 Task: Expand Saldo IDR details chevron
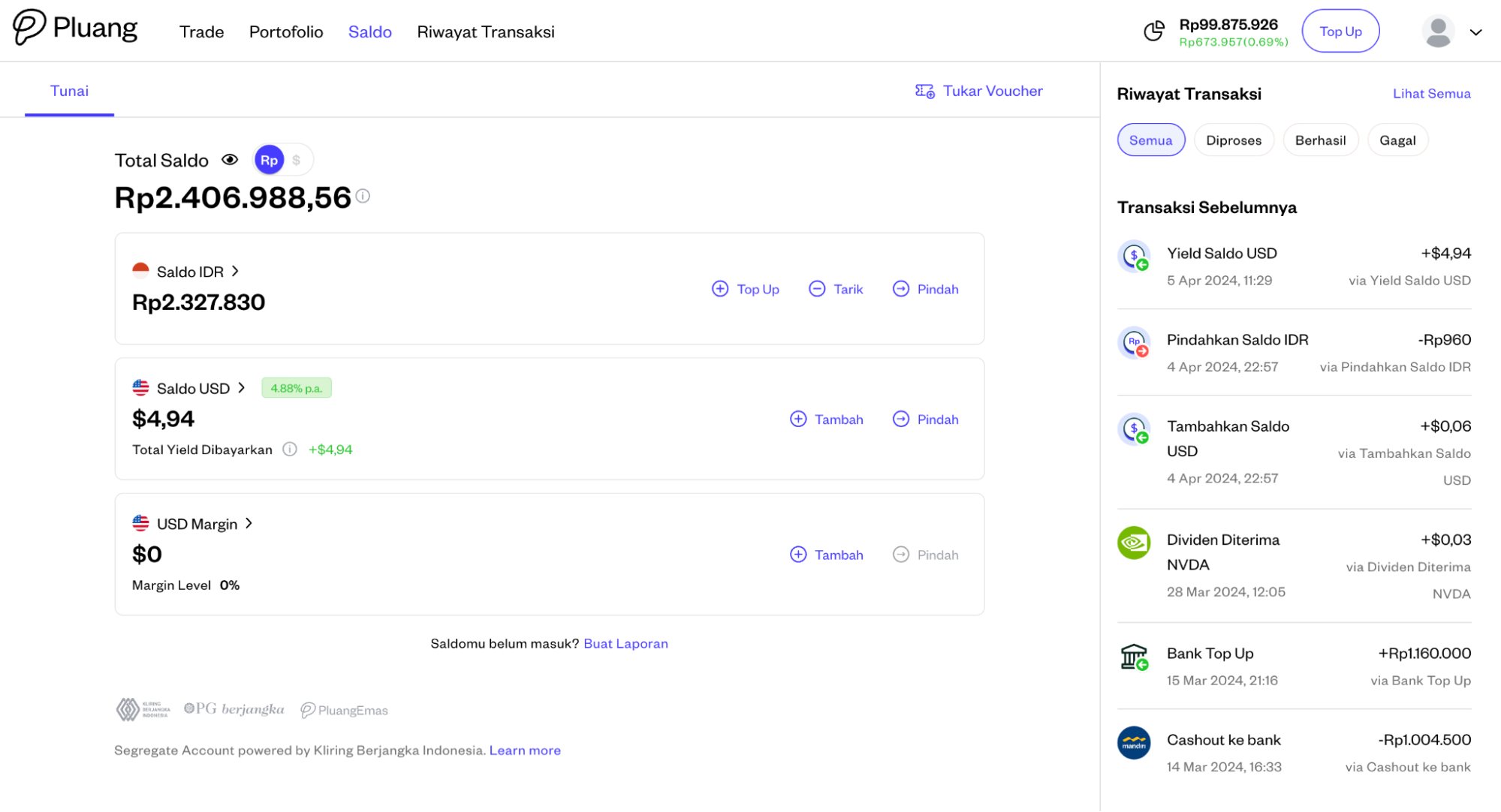[235, 271]
